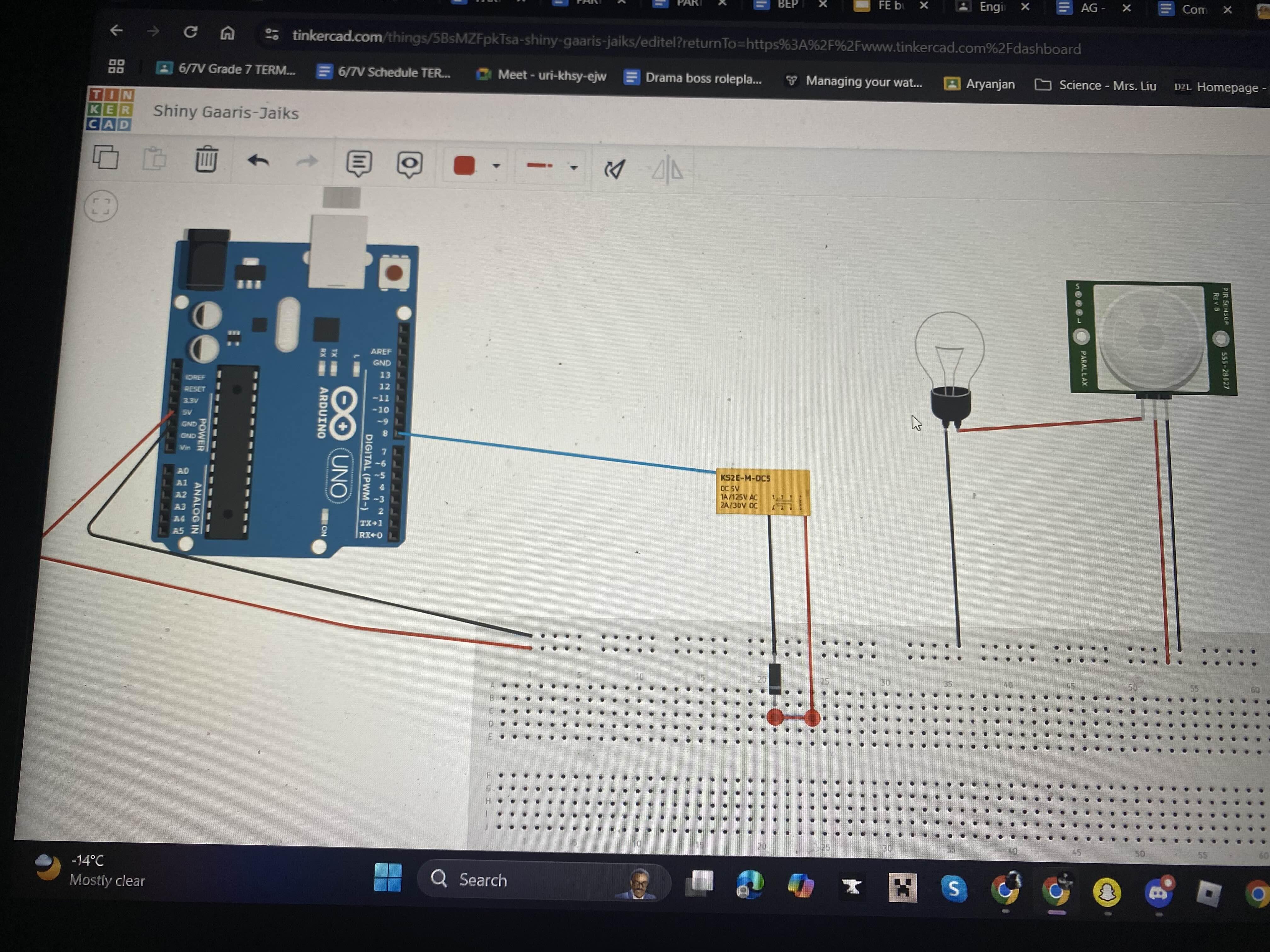Open Science - Mrs. Liu bookmark folder
Image resolution: width=1270 pixels, height=952 pixels.
(1096, 85)
